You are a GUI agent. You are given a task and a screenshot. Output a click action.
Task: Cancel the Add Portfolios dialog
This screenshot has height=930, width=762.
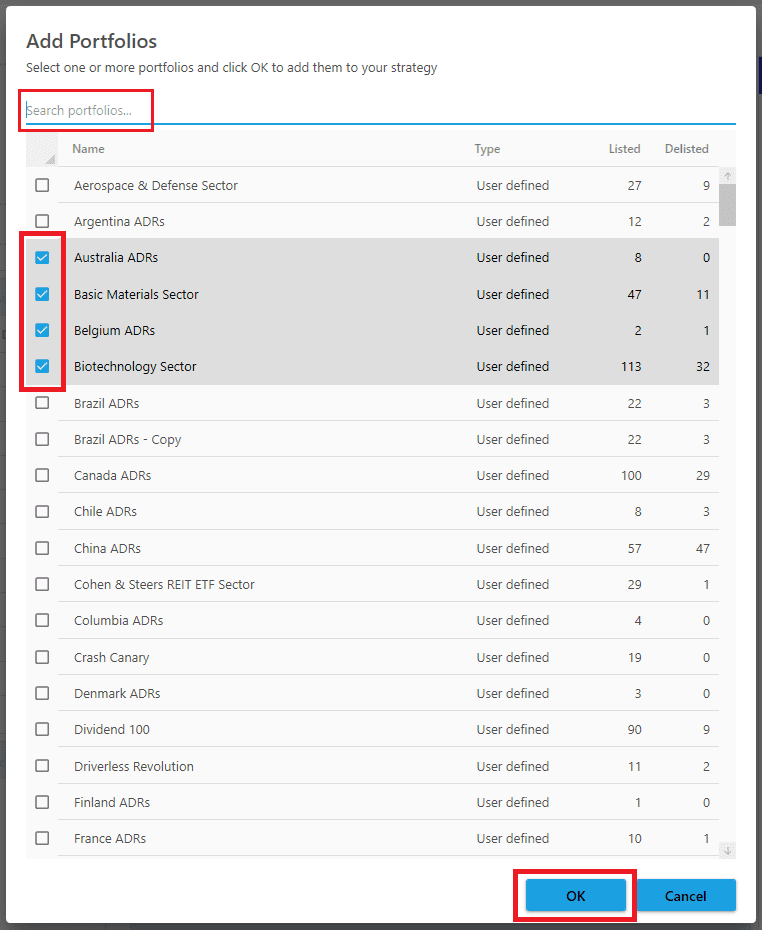coord(685,896)
